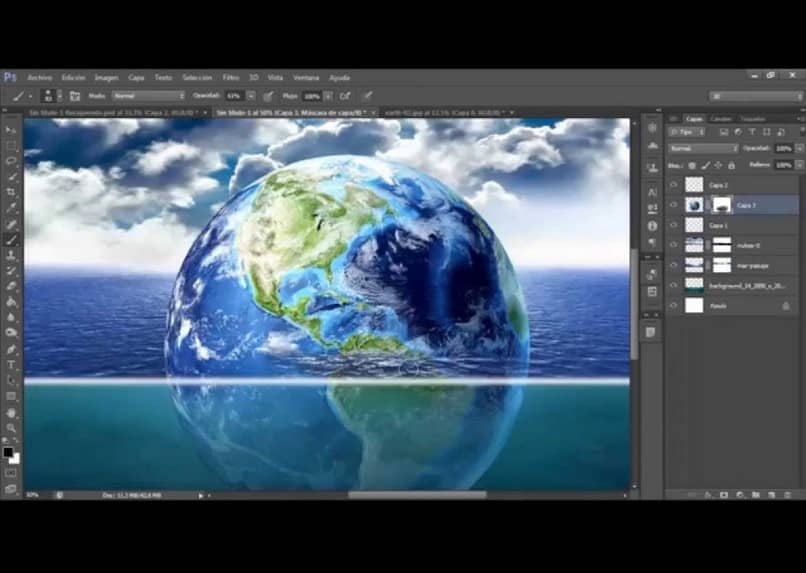Viewport: 806px width, 573px height.
Task: Select the Zoom tool
Action: (11, 428)
